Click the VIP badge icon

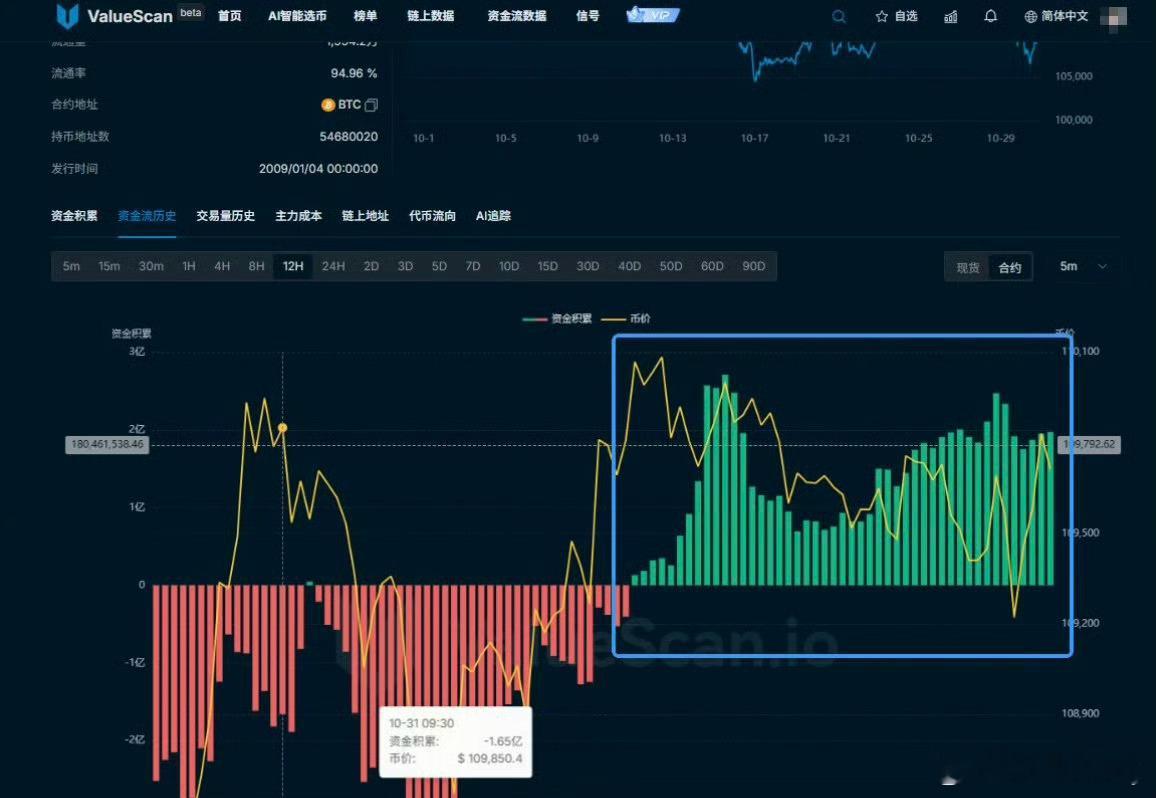tap(651, 14)
